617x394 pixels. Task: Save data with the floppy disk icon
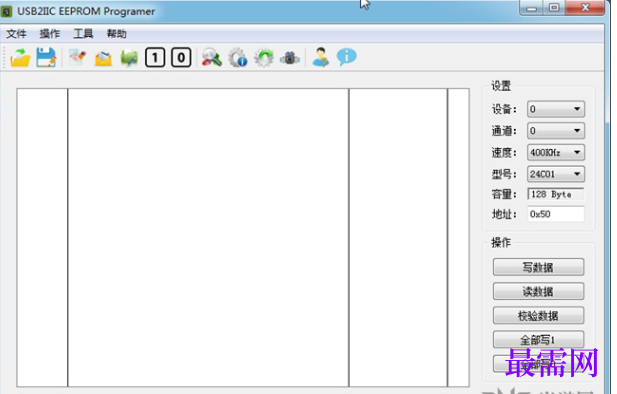click(46, 57)
